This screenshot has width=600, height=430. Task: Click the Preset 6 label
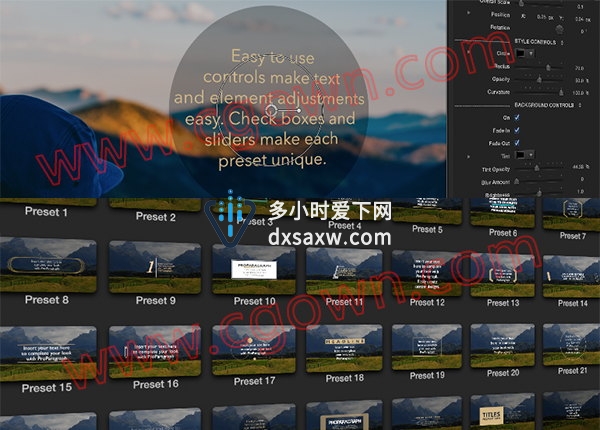click(503, 233)
